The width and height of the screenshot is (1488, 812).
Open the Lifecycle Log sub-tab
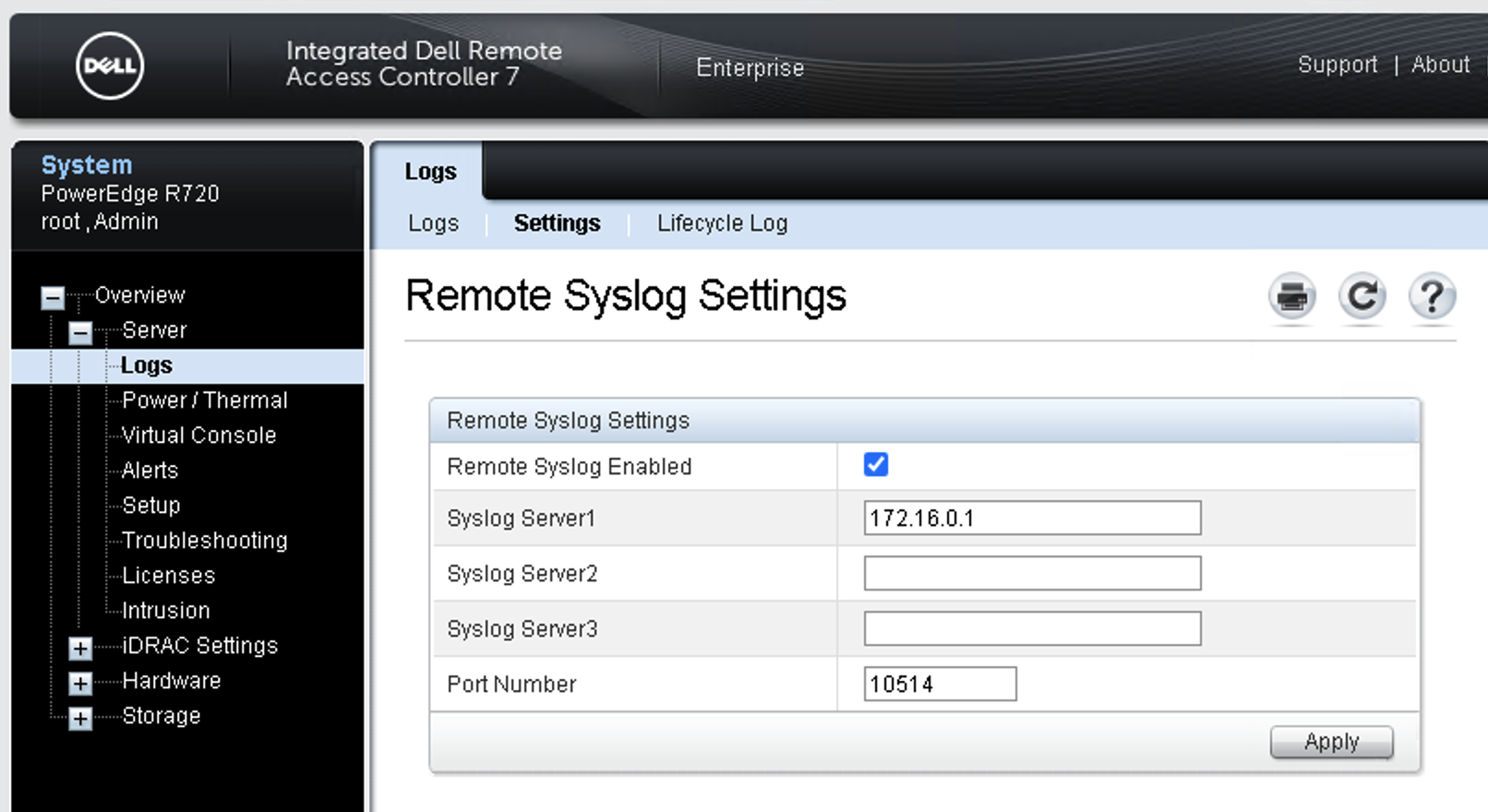pos(722,223)
